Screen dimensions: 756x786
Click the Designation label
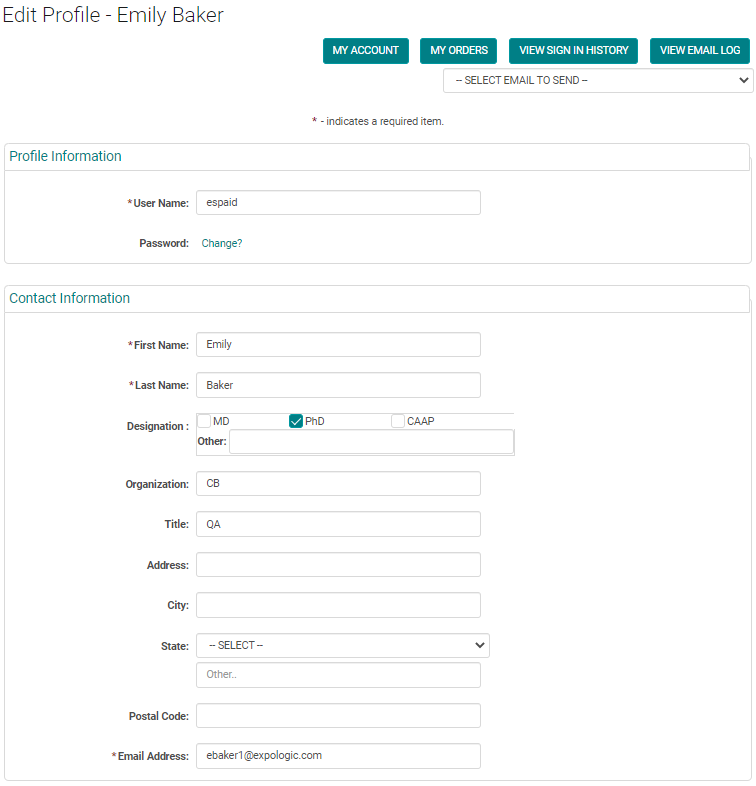point(157,427)
